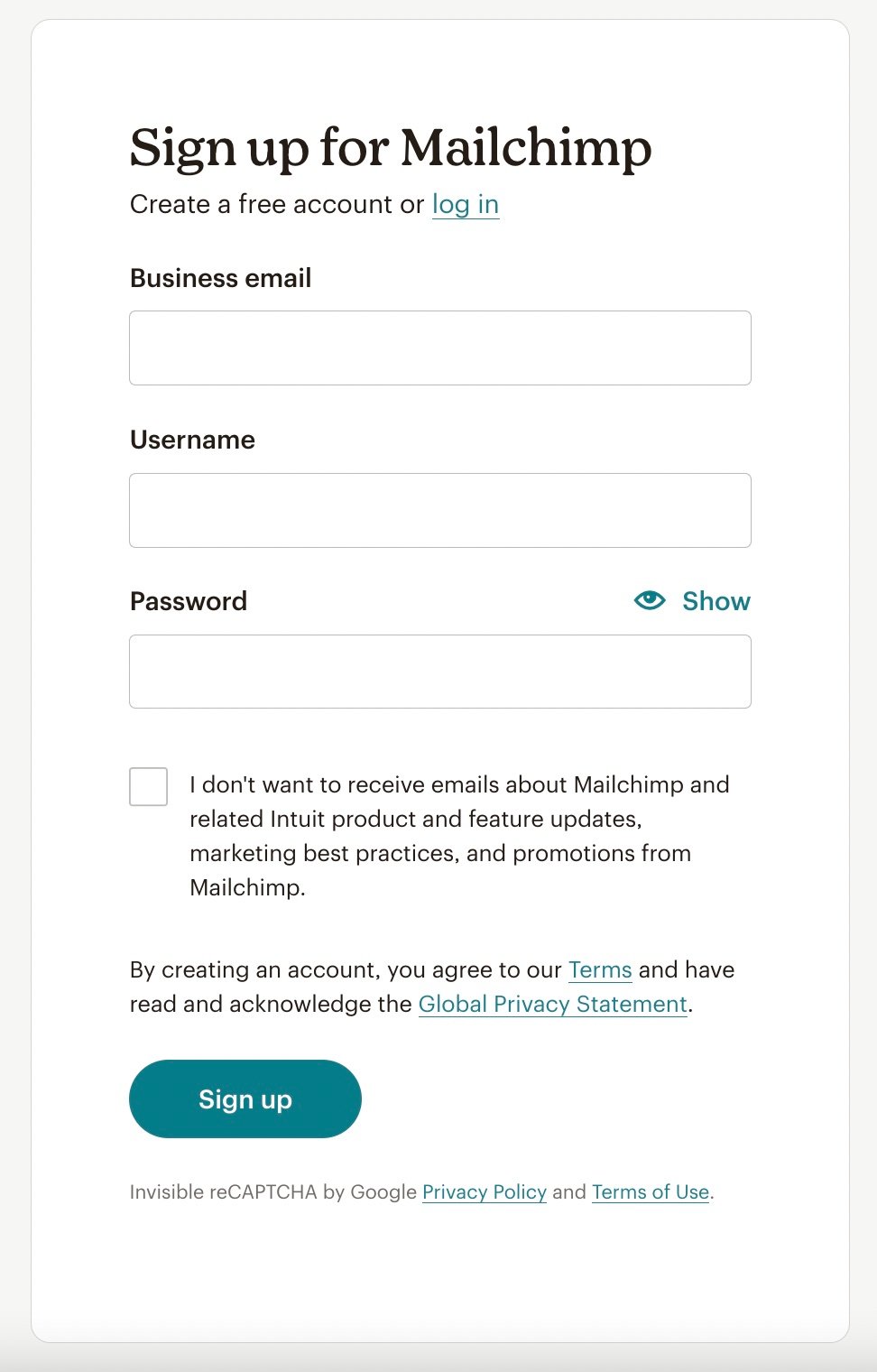Click the Sign up for Mailchimp heading
877x1372 pixels.
(x=392, y=148)
